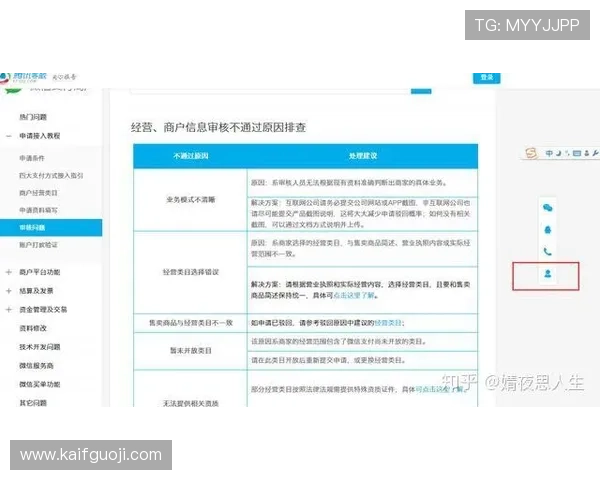The height and width of the screenshot is (480, 600).
Task: Follow the 经营类目 link in 售卖商品 row
Action: (388, 323)
